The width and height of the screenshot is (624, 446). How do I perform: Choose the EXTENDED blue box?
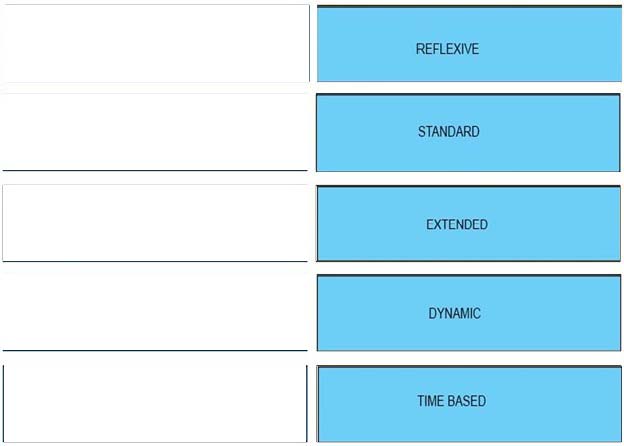point(468,223)
